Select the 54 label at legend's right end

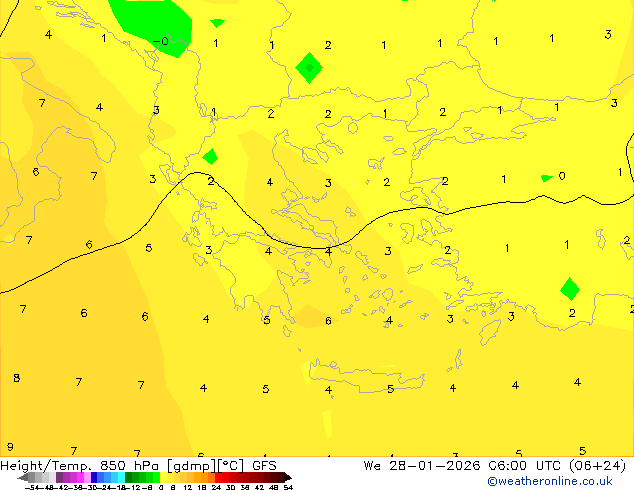(x=288, y=487)
